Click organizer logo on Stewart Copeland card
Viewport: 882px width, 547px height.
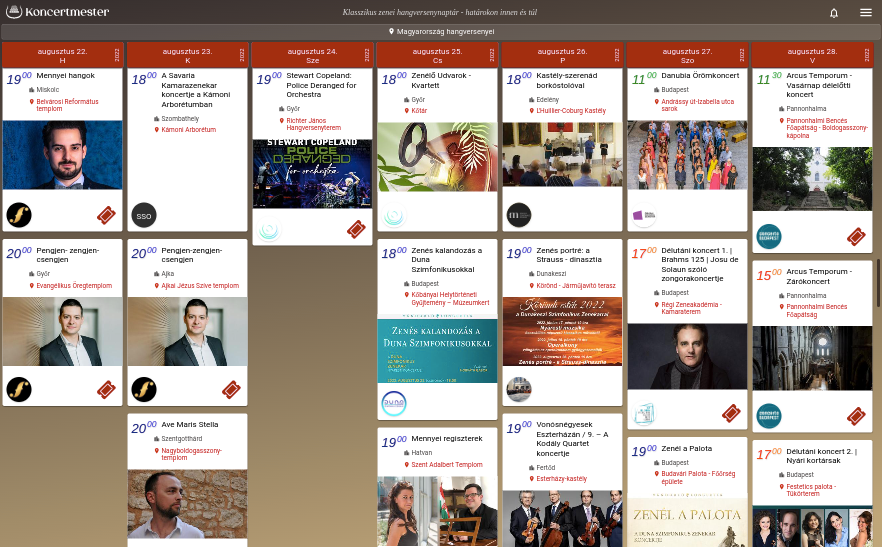[x=269, y=230]
